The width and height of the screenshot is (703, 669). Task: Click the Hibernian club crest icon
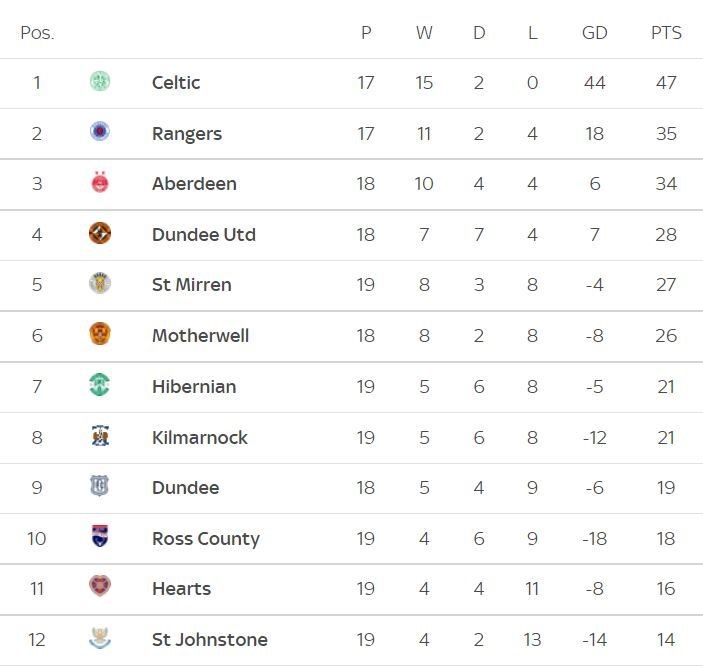click(100, 386)
